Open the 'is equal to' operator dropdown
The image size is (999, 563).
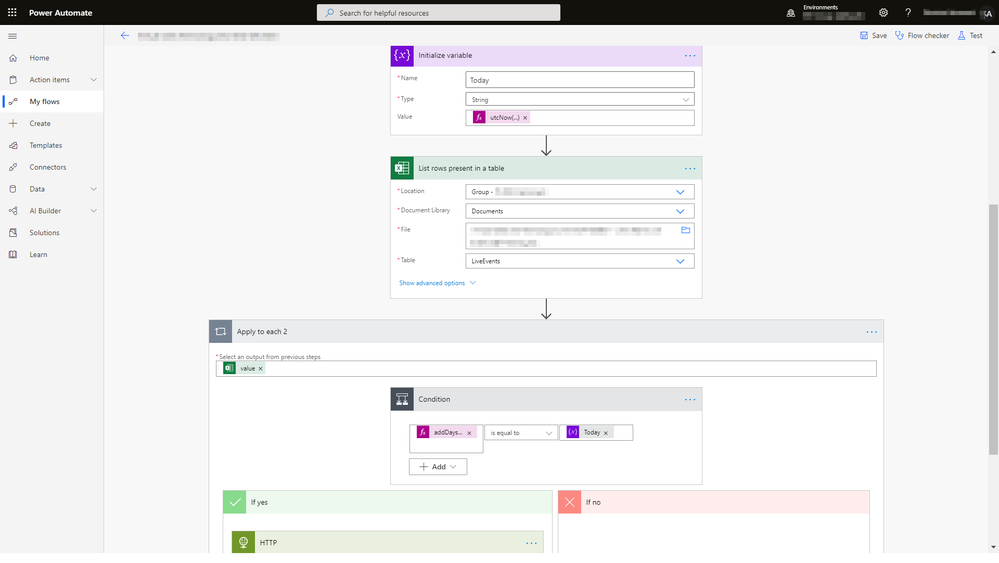click(x=521, y=433)
